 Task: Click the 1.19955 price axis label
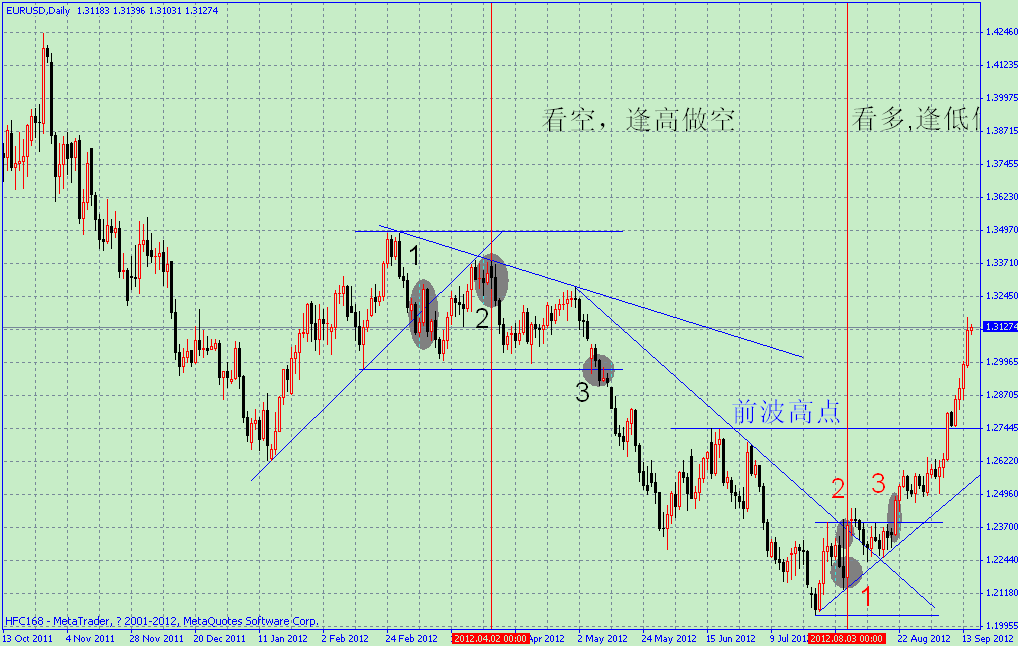(x=1001, y=625)
